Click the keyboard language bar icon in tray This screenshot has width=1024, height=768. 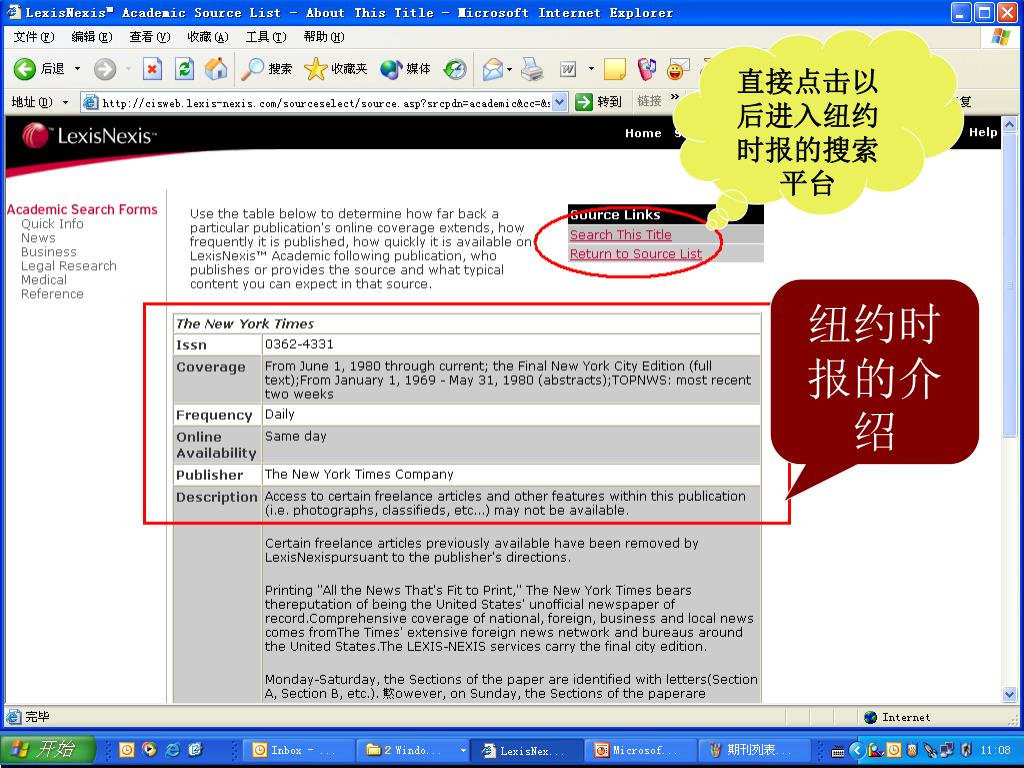click(838, 751)
